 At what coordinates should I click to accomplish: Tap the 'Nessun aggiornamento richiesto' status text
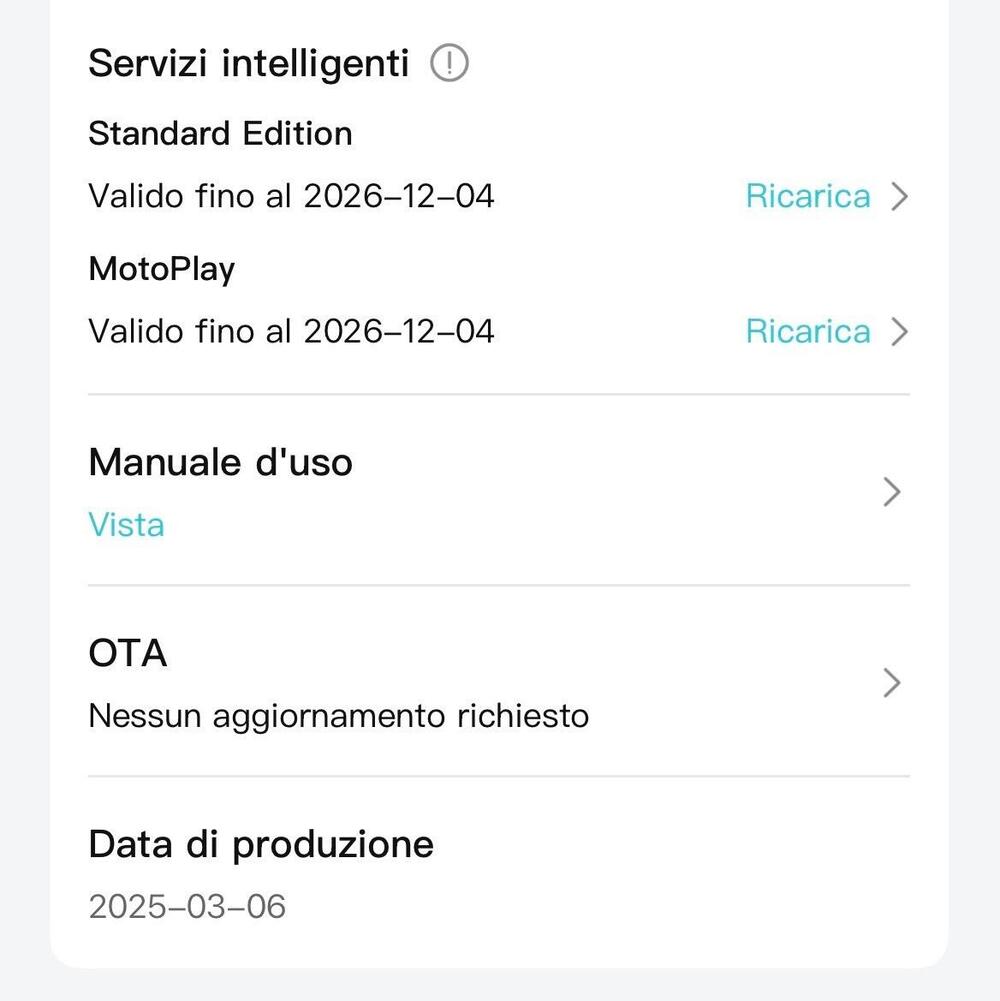click(338, 716)
